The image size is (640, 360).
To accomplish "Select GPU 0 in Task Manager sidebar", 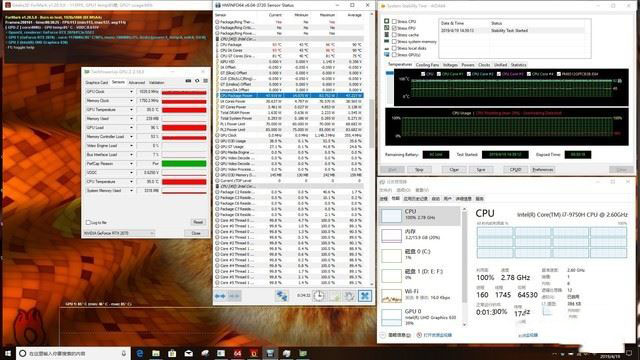I will point(420,316).
